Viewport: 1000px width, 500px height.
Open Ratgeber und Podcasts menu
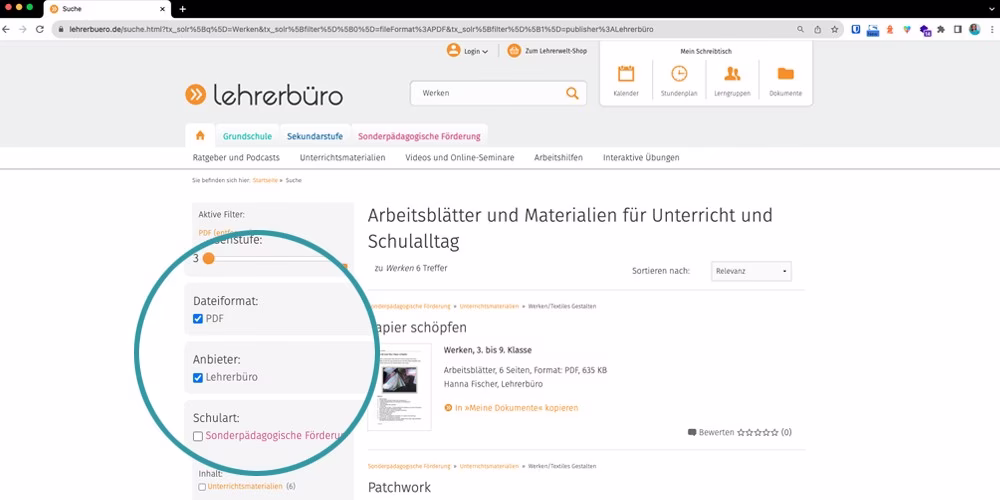coord(236,158)
